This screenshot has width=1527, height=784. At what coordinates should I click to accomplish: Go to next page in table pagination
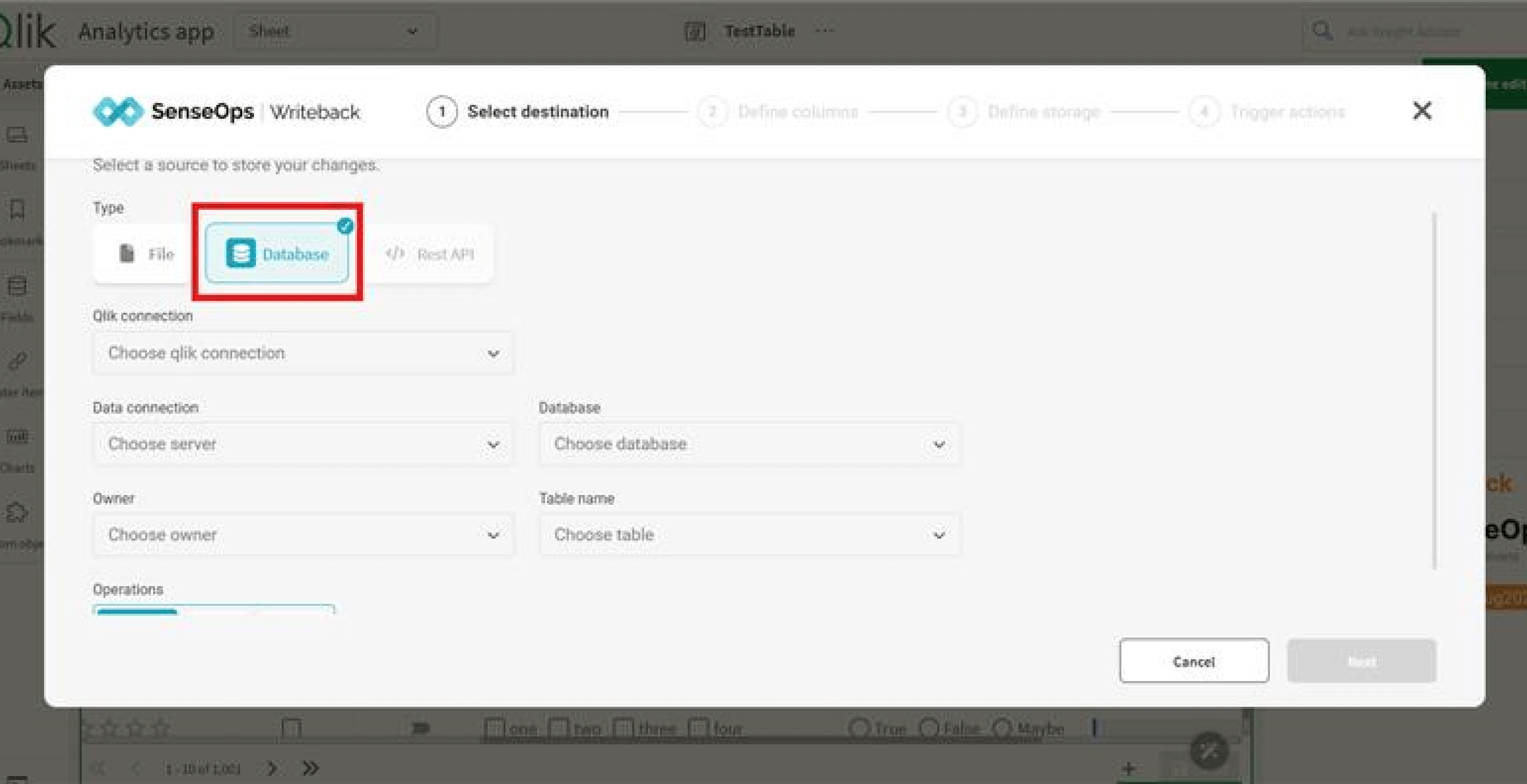(x=272, y=769)
